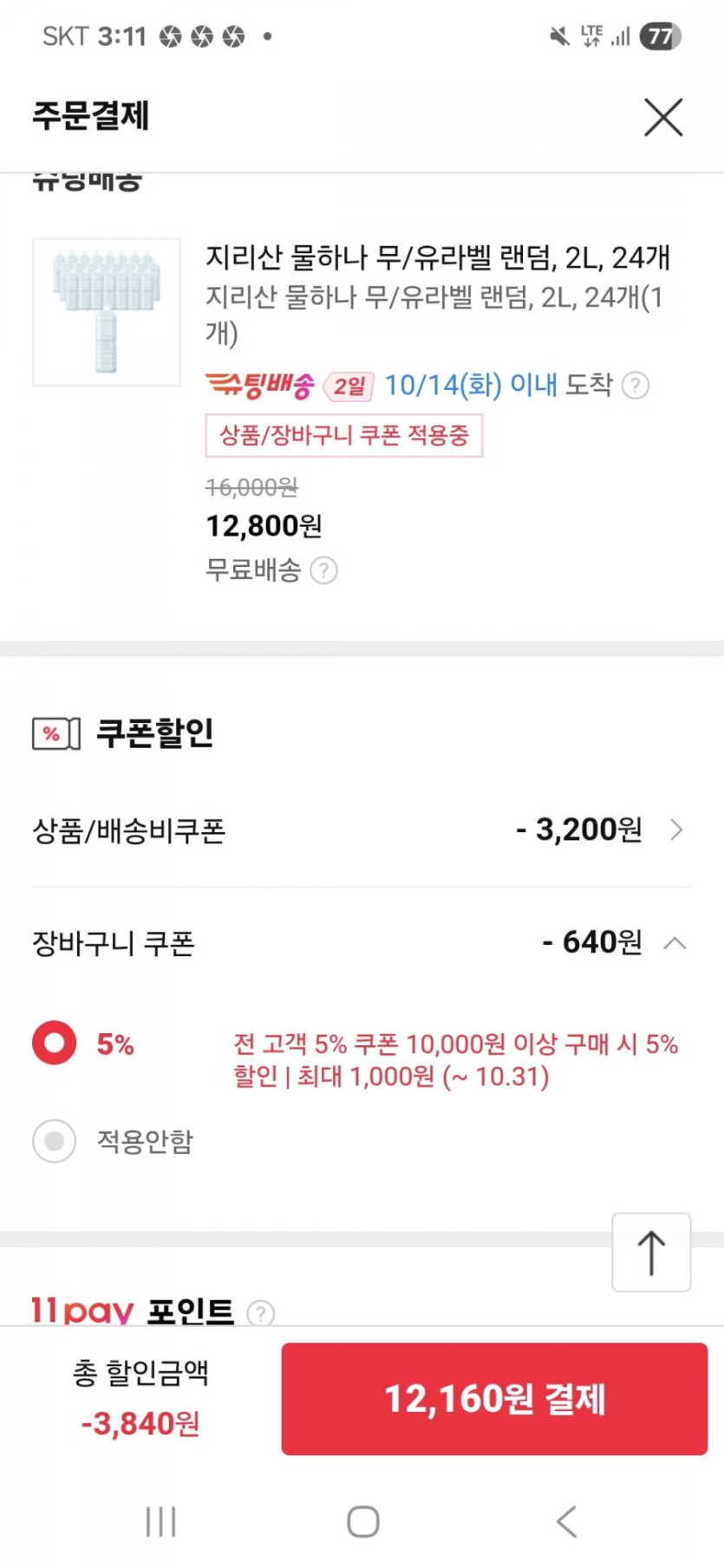Image resolution: width=724 pixels, height=1568 pixels.
Task: Tap the product title for Jirisan water
Action: (437, 257)
